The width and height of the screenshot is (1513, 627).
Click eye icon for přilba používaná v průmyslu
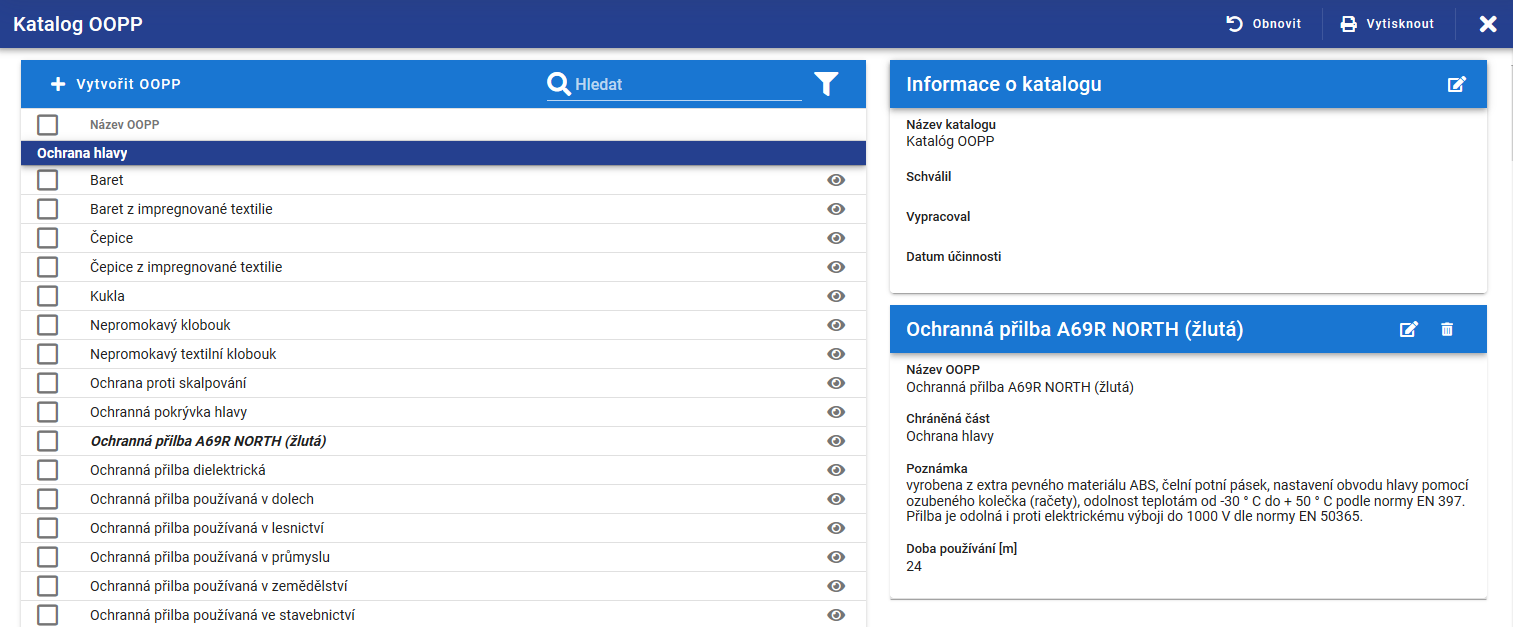click(836, 557)
